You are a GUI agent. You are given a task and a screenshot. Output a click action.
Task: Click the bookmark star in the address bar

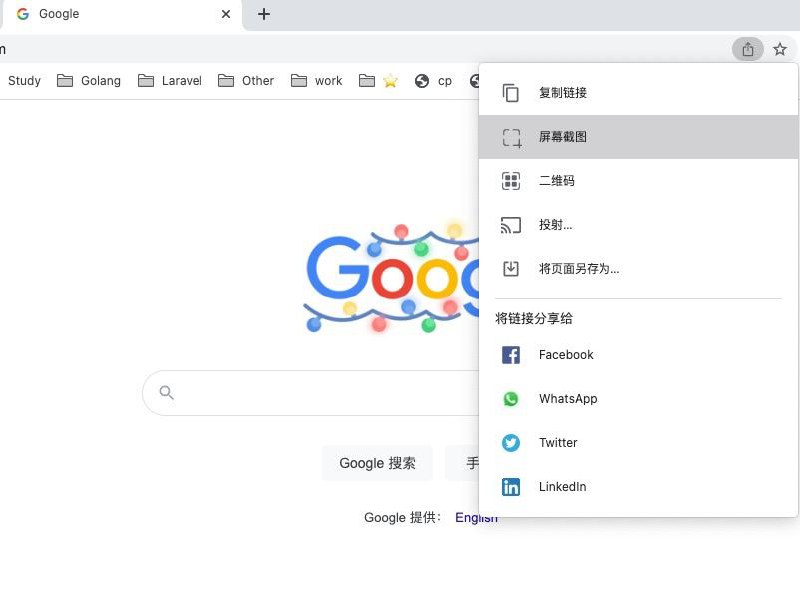[x=780, y=48]
